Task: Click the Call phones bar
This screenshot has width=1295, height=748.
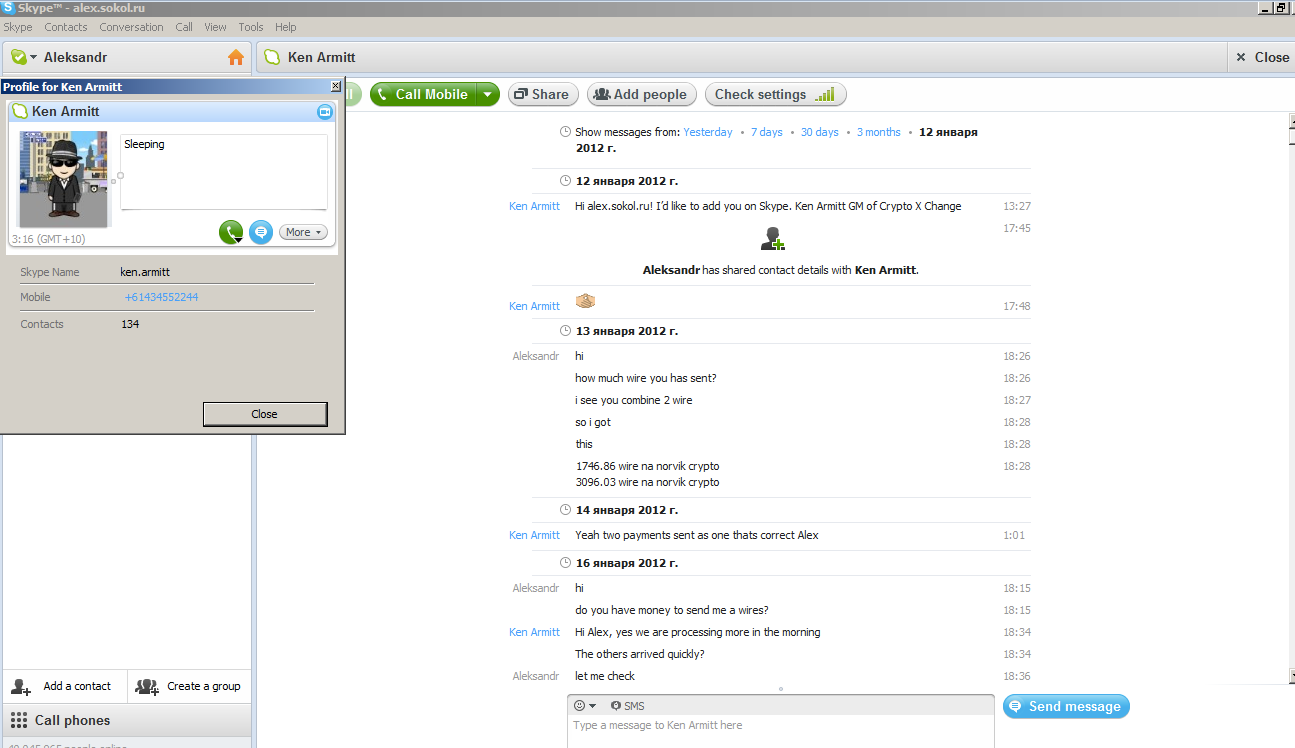Action: coord(127,720)
